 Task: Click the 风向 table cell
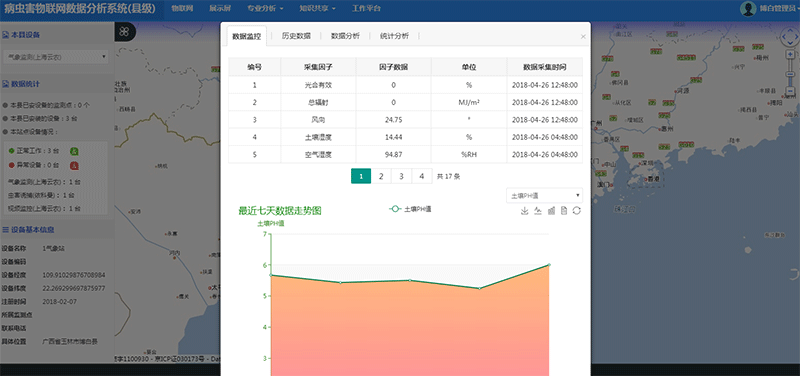(x=318, y=120)
